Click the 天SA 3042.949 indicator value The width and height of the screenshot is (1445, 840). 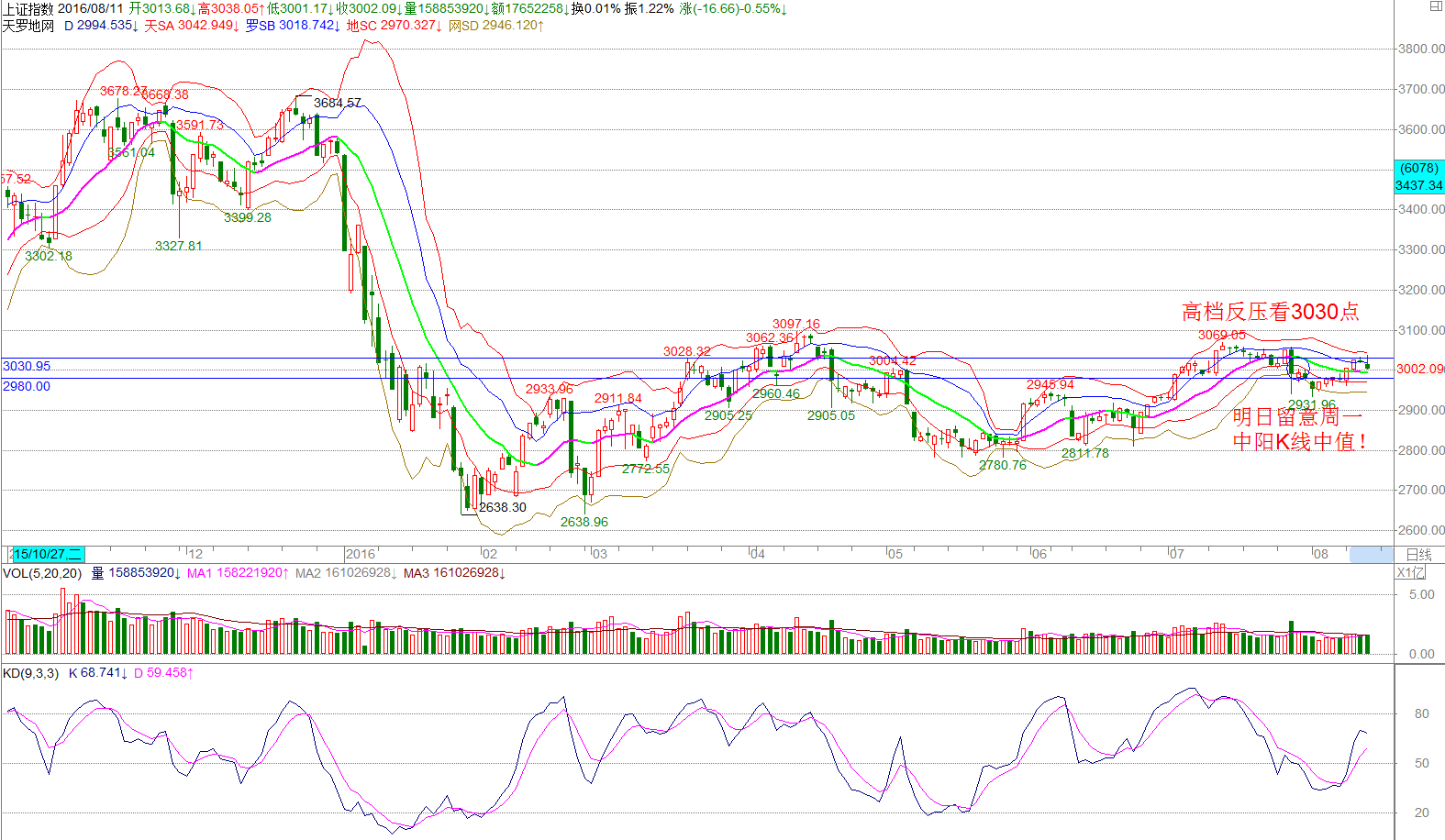192,26
